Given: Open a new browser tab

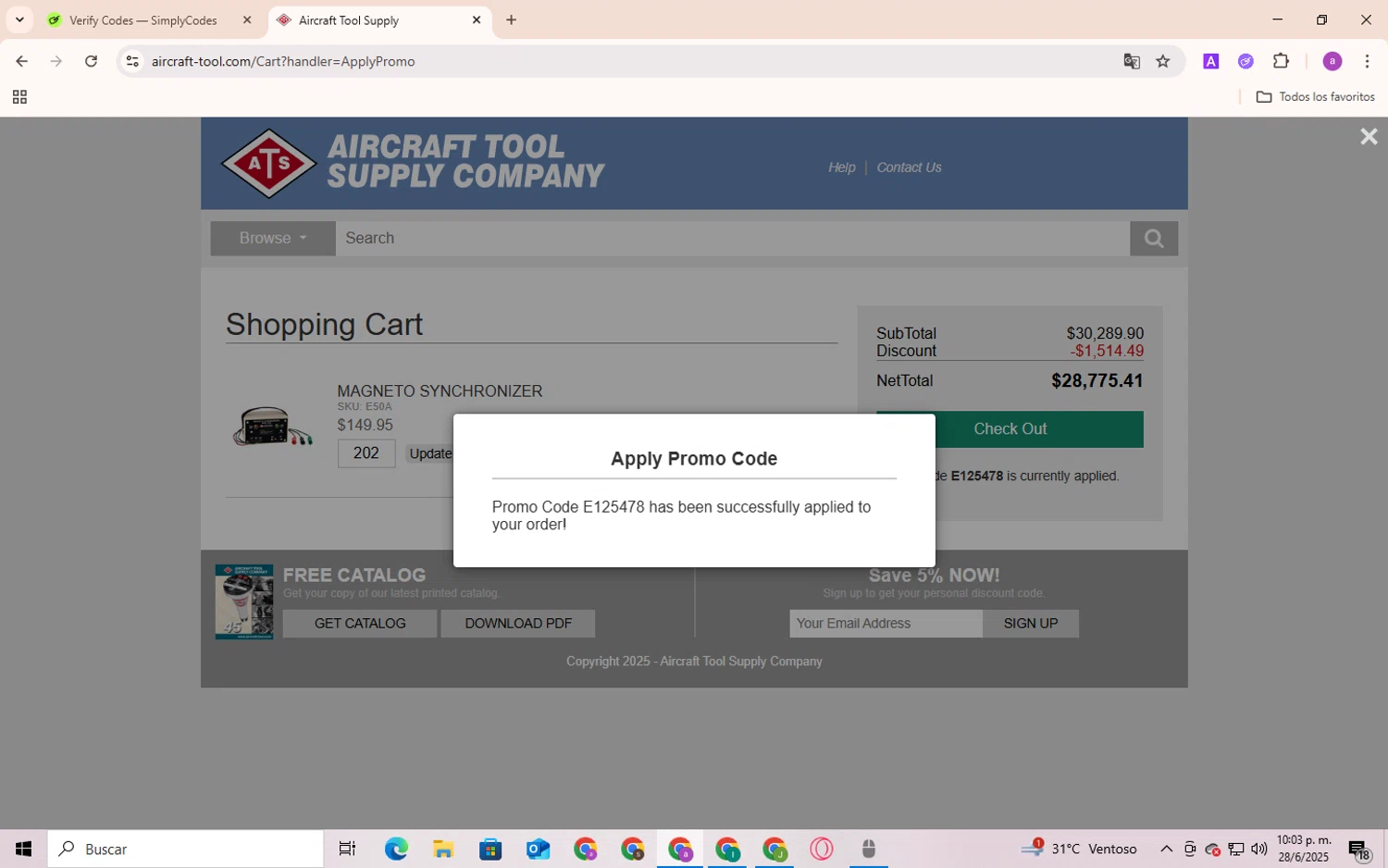Looking at the screenshot, I should click(x=511, y=20).
